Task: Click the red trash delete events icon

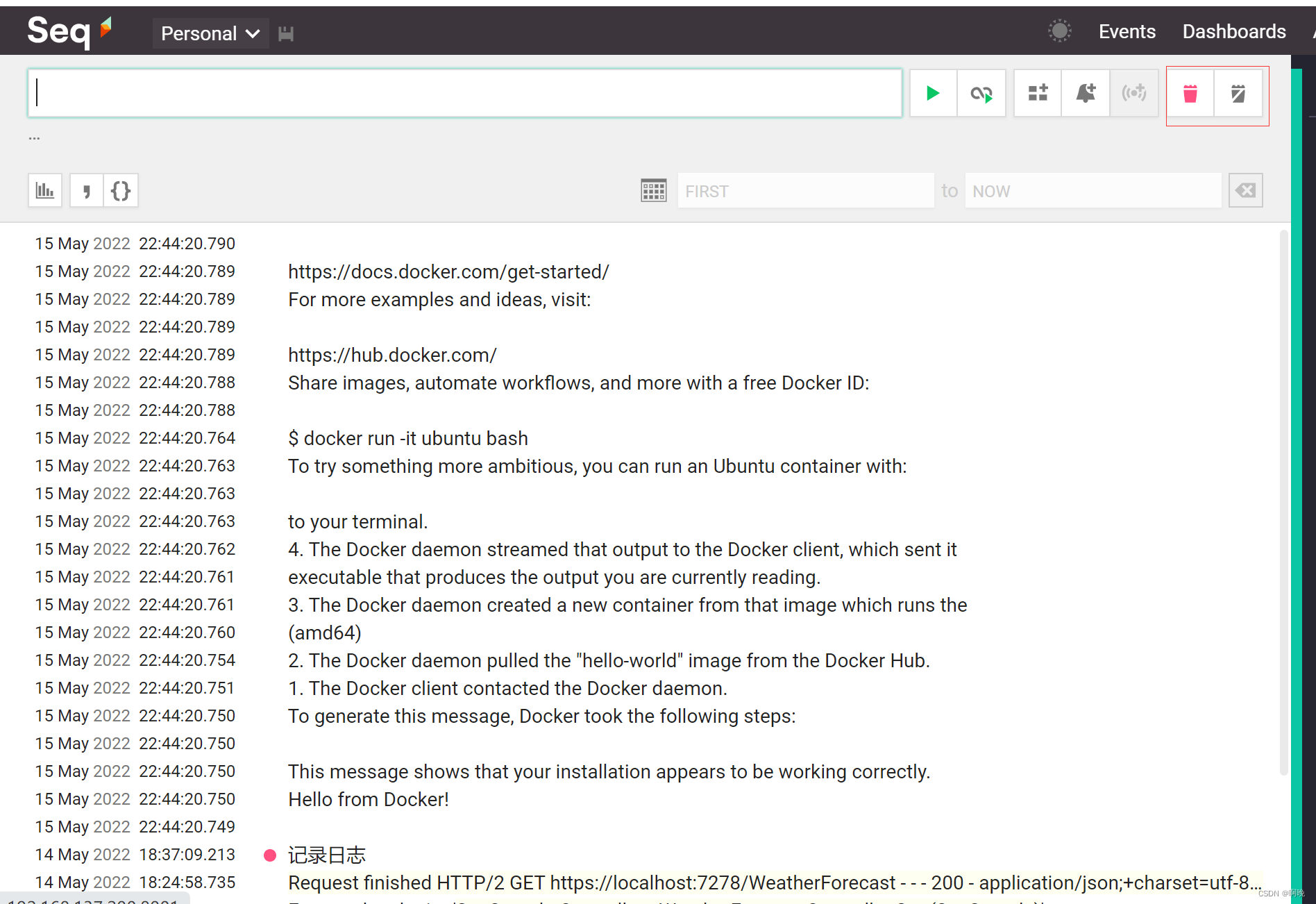Action: coord(1190,94)
